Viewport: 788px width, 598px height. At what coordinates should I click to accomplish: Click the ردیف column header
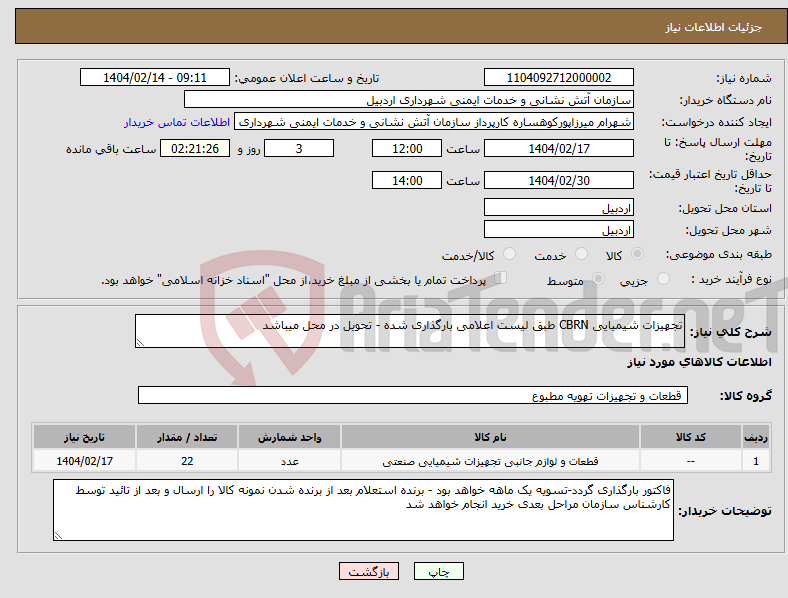pos(756,437)
